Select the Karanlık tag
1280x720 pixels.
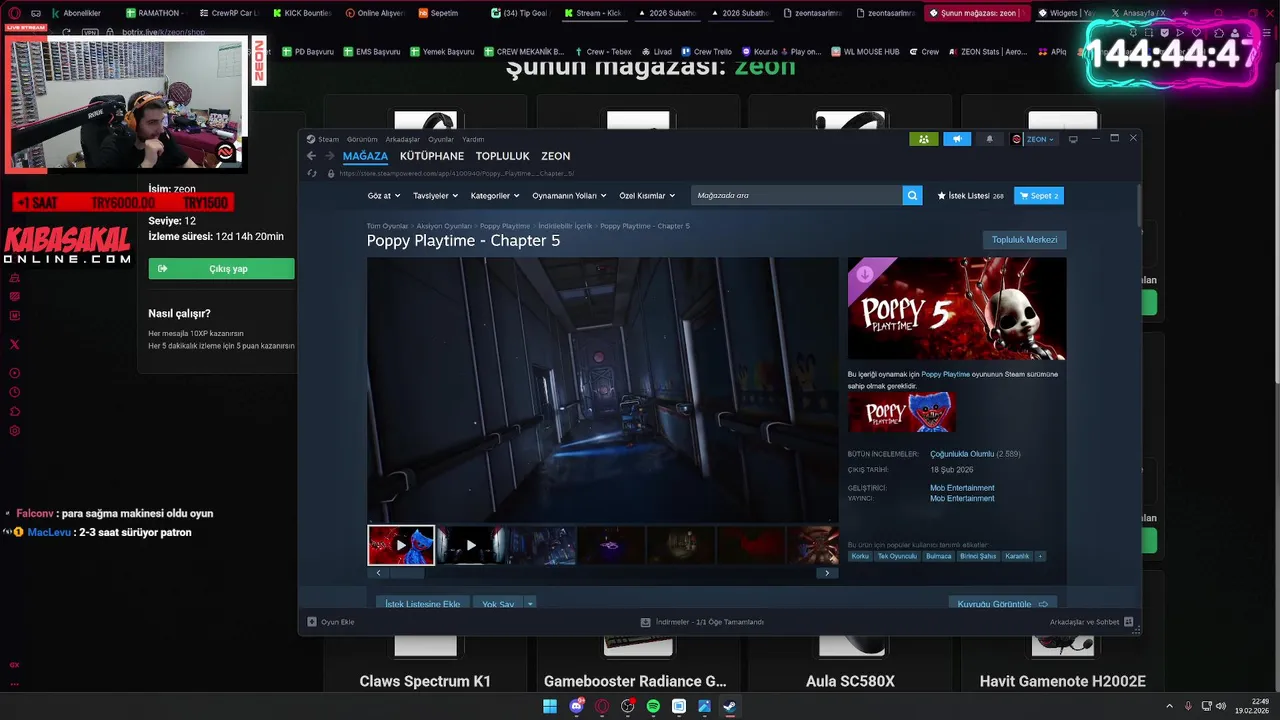pos(1017,556)
